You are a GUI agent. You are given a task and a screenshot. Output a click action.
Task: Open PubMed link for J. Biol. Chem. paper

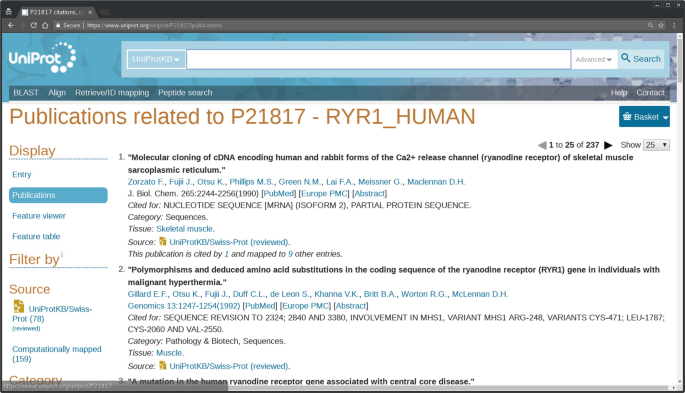point(279,193)
